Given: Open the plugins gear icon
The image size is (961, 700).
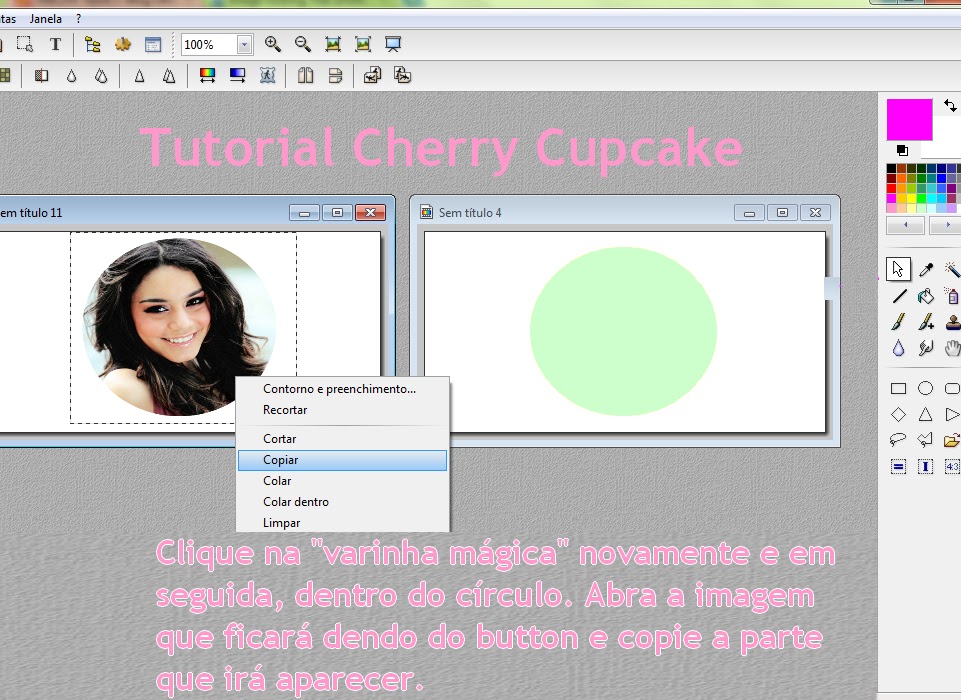Looking at the screenshot, I should point(123,44).
